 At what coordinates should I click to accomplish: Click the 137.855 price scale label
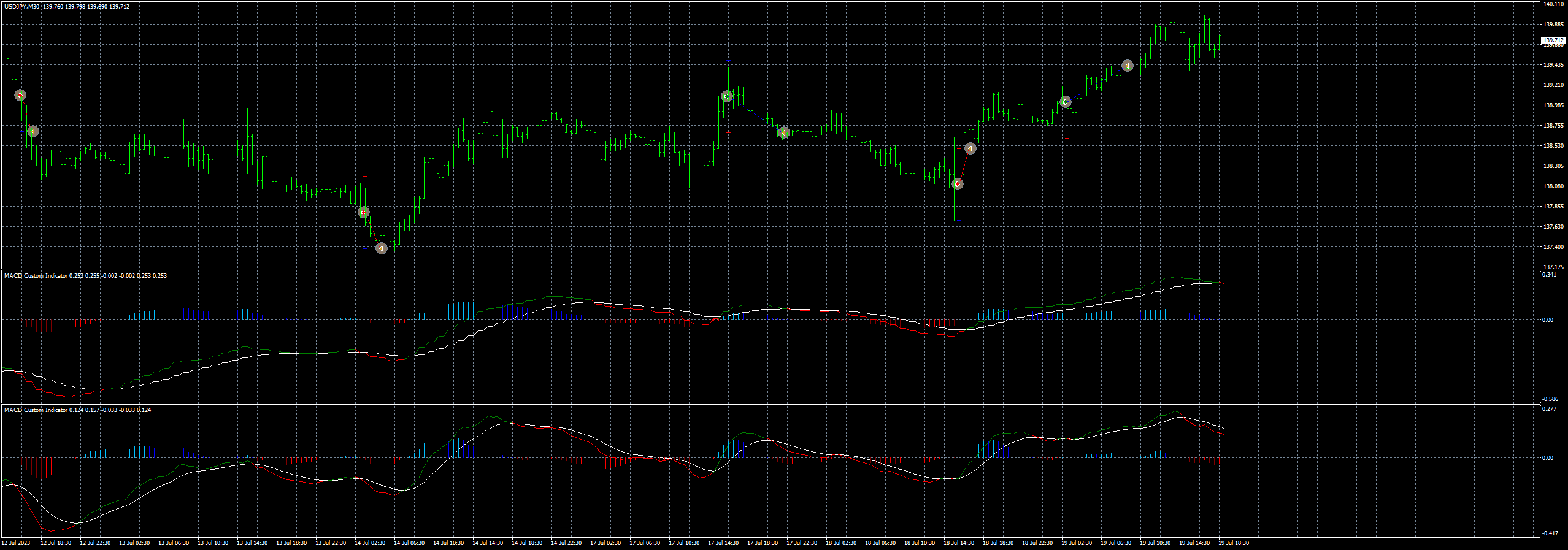[1553, 207]
